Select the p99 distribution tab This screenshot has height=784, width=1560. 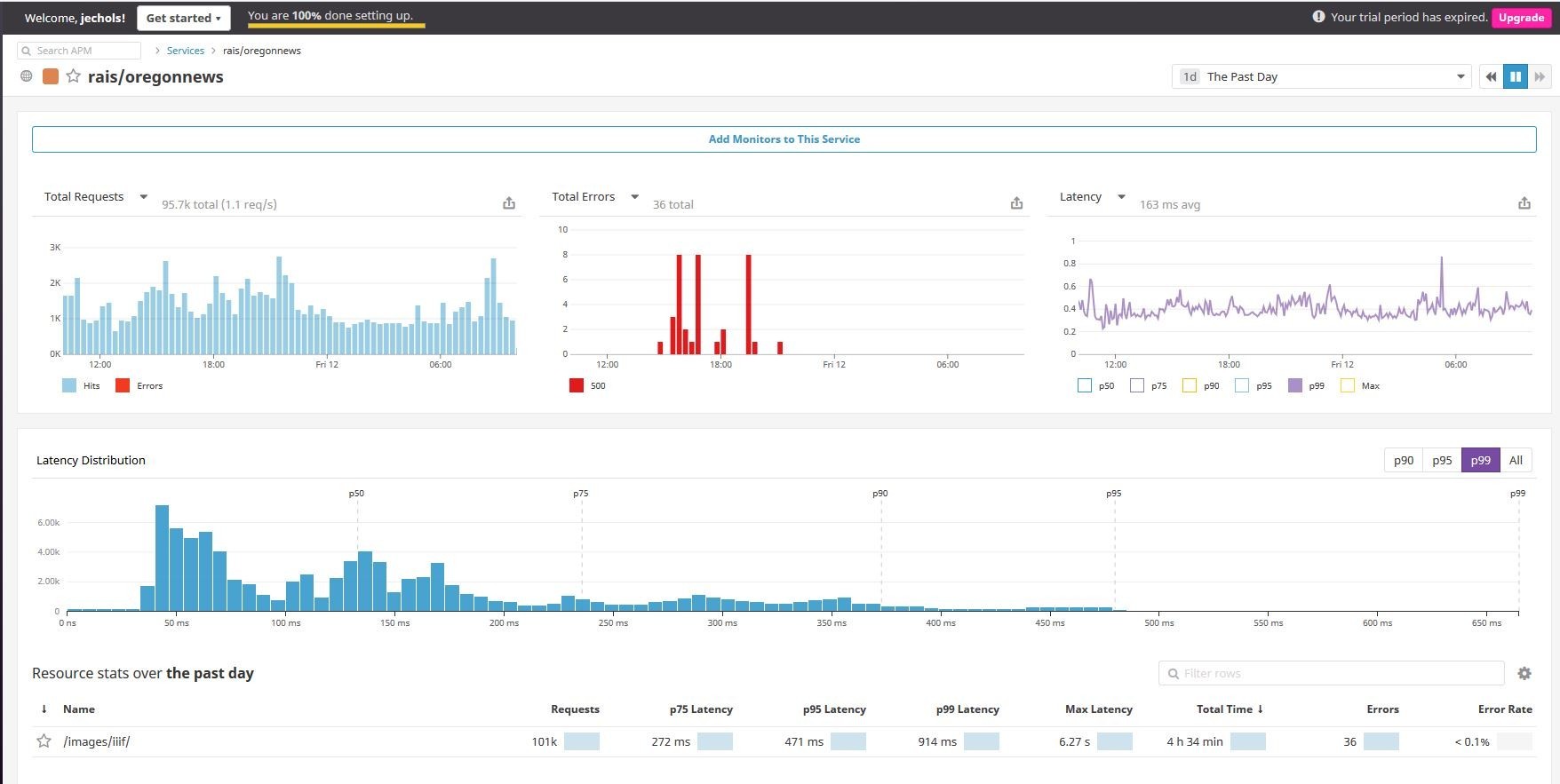click(x=1480, y=460)
